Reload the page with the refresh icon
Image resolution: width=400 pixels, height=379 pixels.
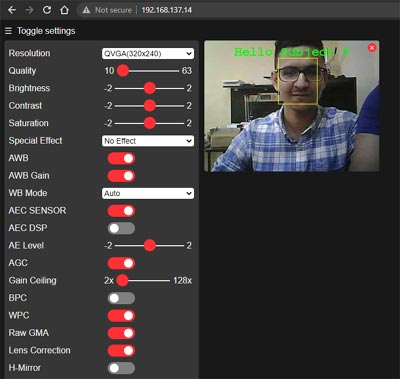coord(47,10)
